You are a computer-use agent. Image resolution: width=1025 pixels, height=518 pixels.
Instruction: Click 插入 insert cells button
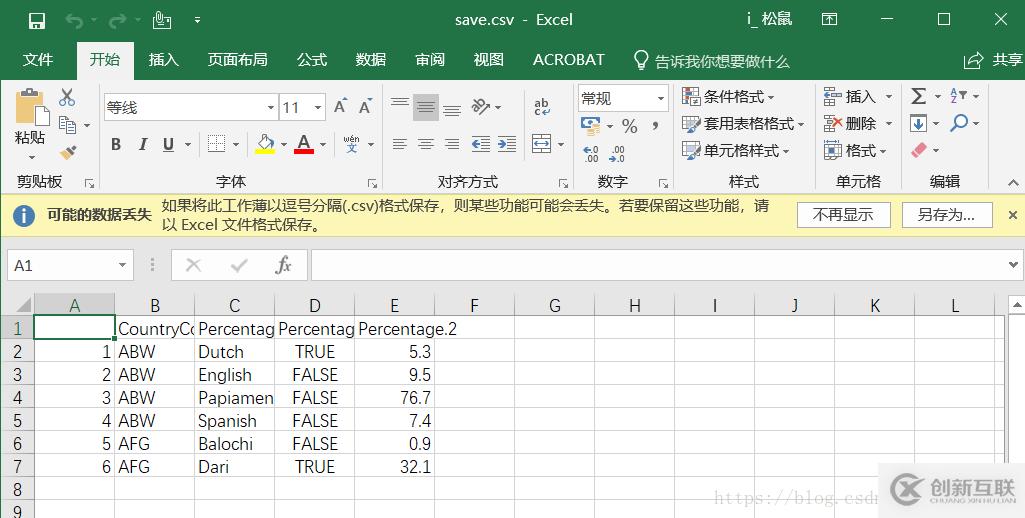click(849, 97)
